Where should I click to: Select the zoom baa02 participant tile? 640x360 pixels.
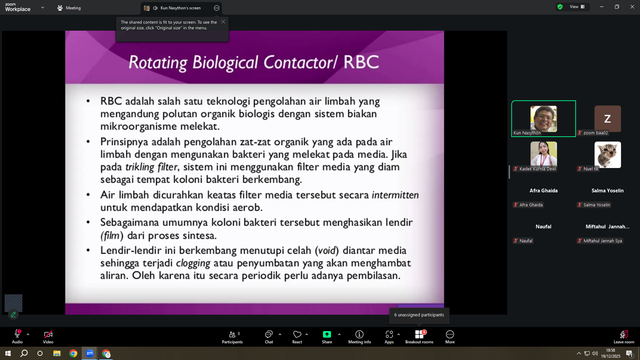click(x=607, y=118)
